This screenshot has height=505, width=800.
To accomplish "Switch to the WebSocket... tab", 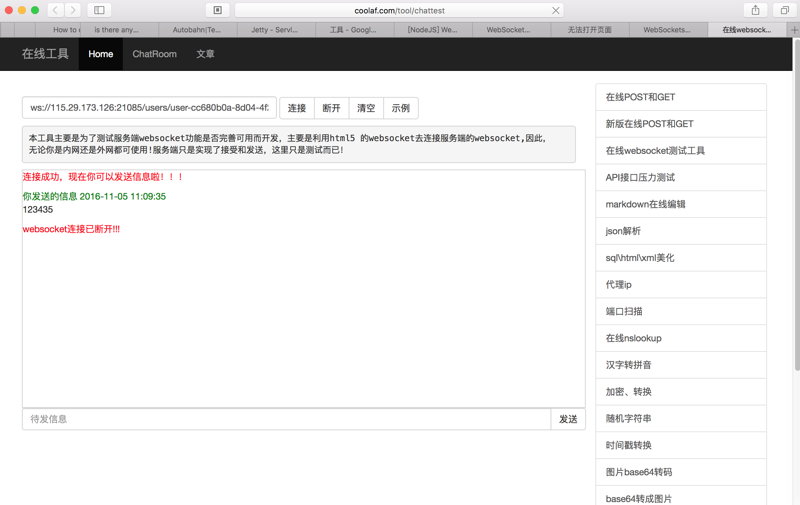I will [512, 30].
